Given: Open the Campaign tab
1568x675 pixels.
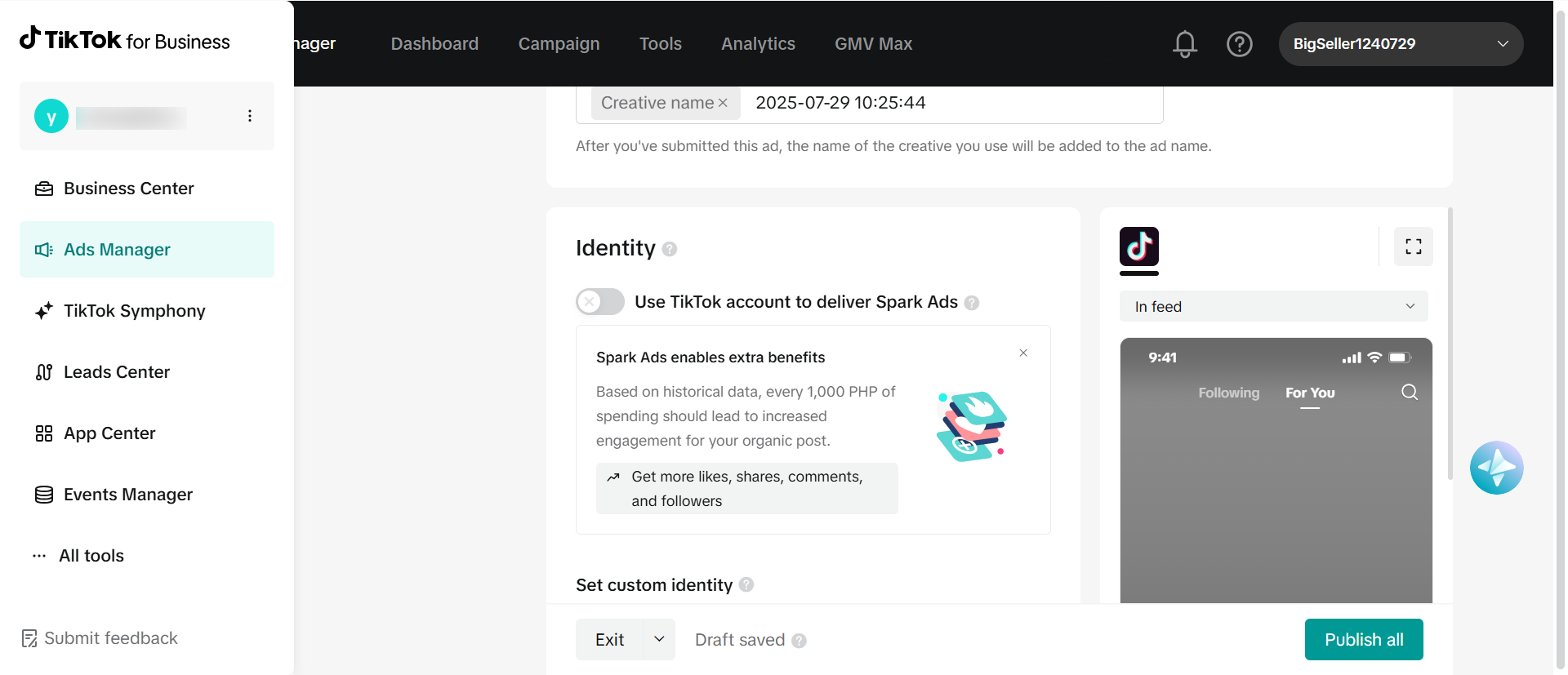Looking at the screenshot, I should point(559,44).
